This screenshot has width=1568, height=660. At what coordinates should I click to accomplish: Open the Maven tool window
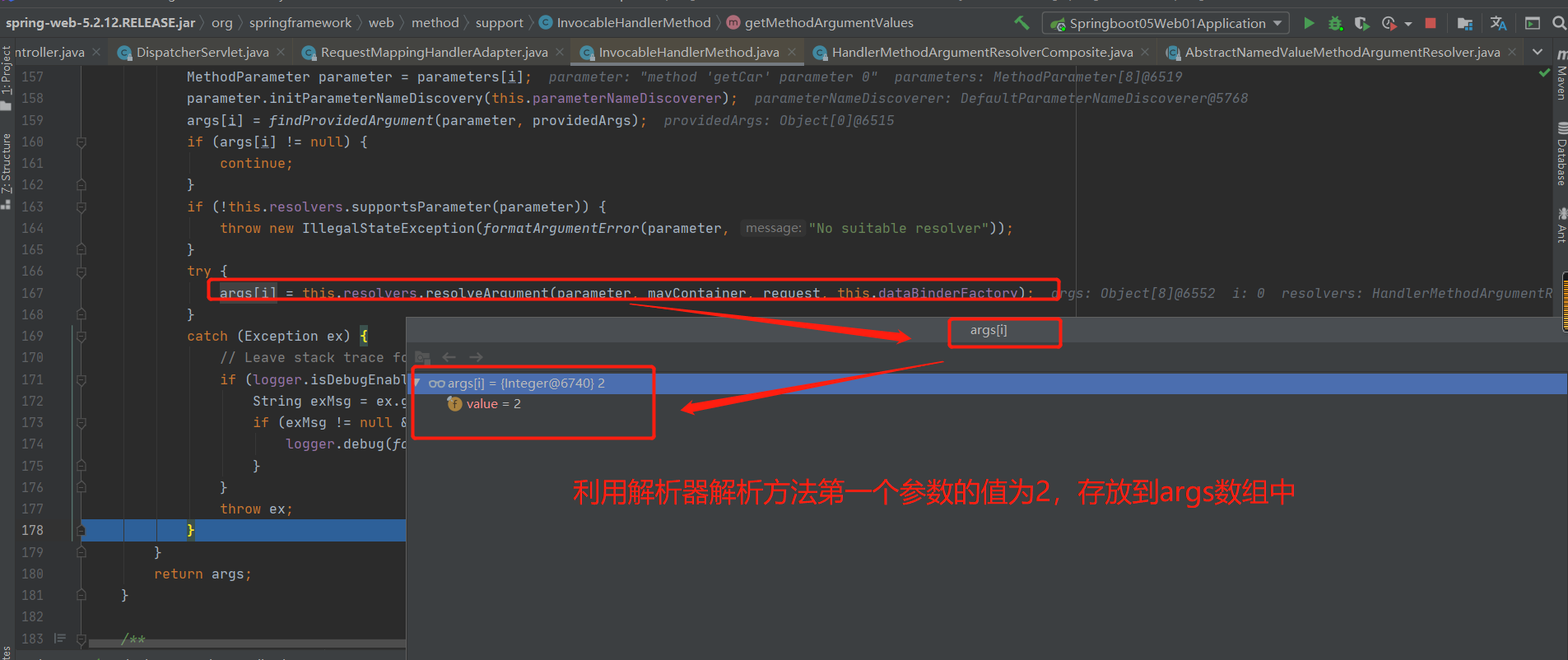[x=1561, y=75]
